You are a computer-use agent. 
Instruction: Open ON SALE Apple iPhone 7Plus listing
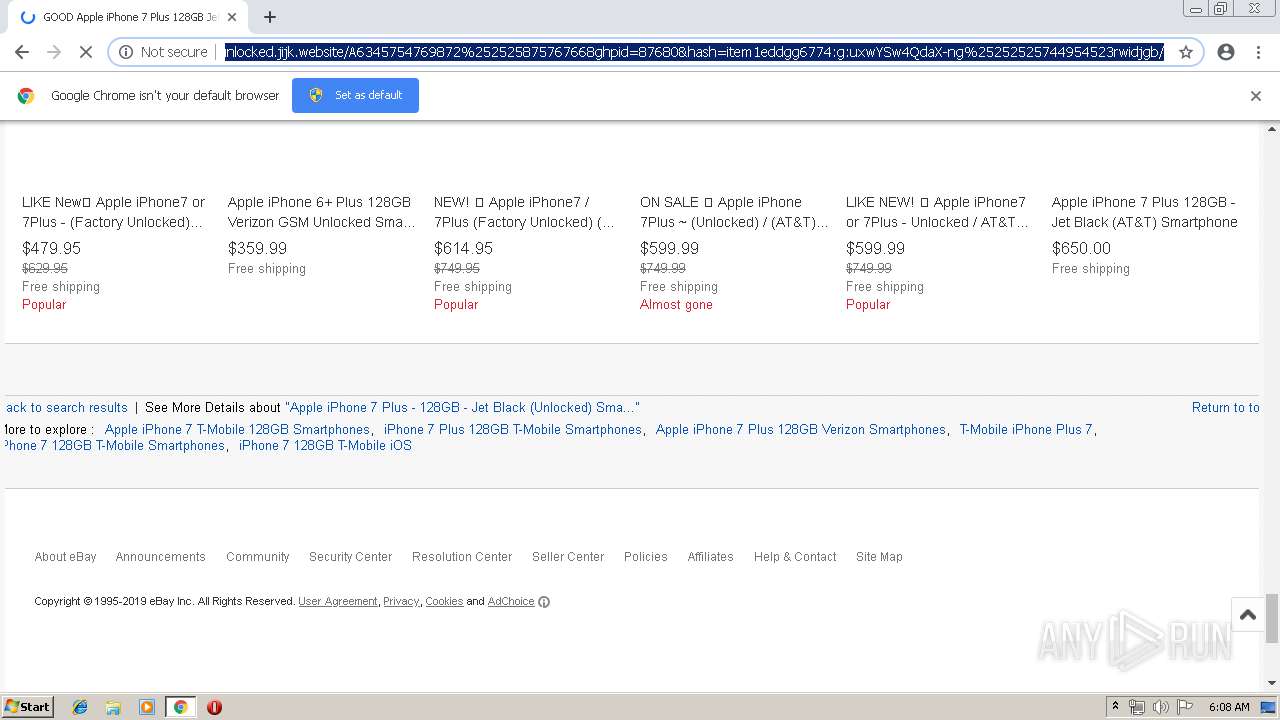[734, 212]
